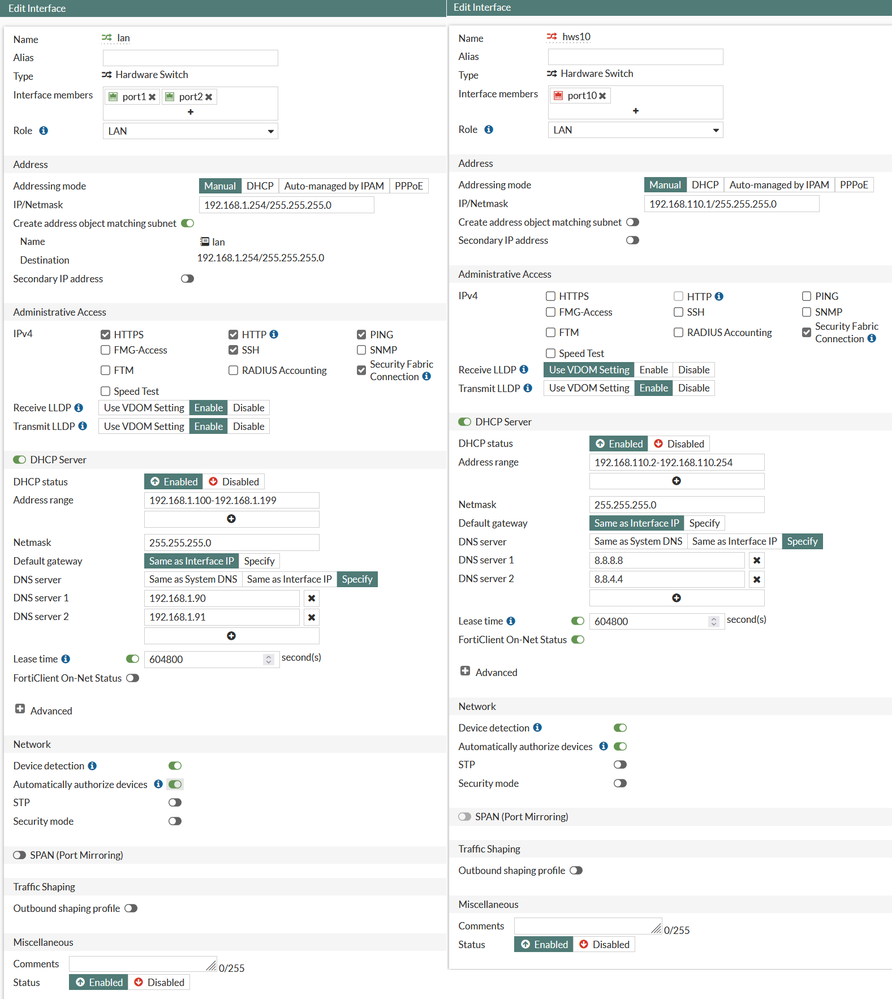Add an interface member to hws10
Viewport: 892px width, 999px height.
click(635, 111)
